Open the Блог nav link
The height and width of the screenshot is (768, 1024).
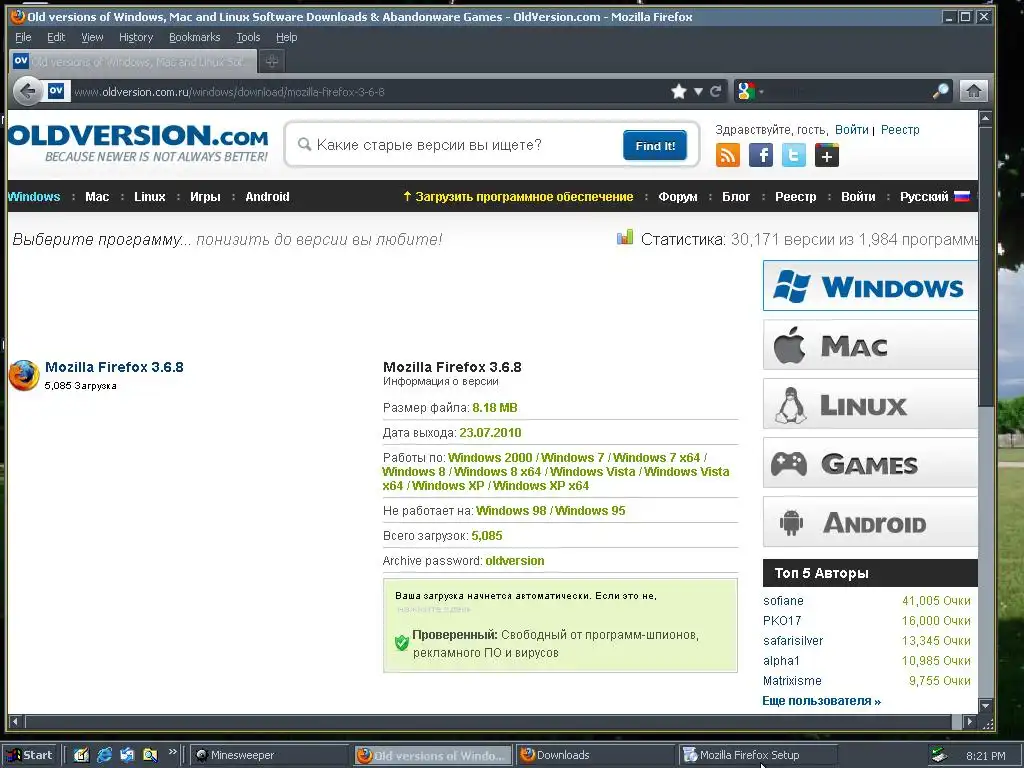[736, 197]
